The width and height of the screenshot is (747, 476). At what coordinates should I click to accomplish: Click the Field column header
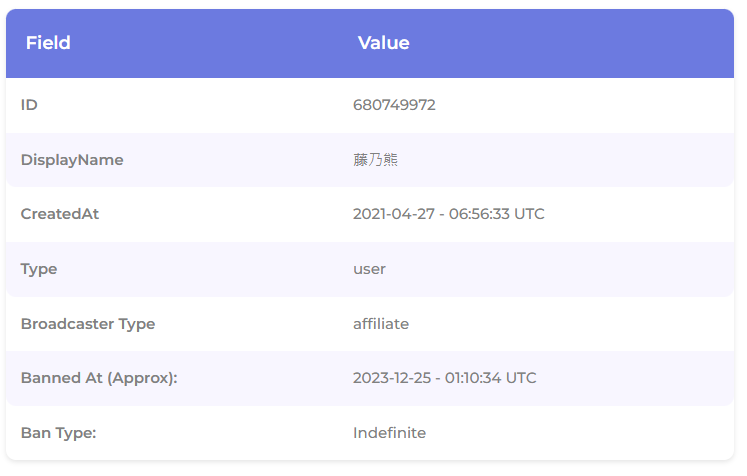[x=48, y=43]
